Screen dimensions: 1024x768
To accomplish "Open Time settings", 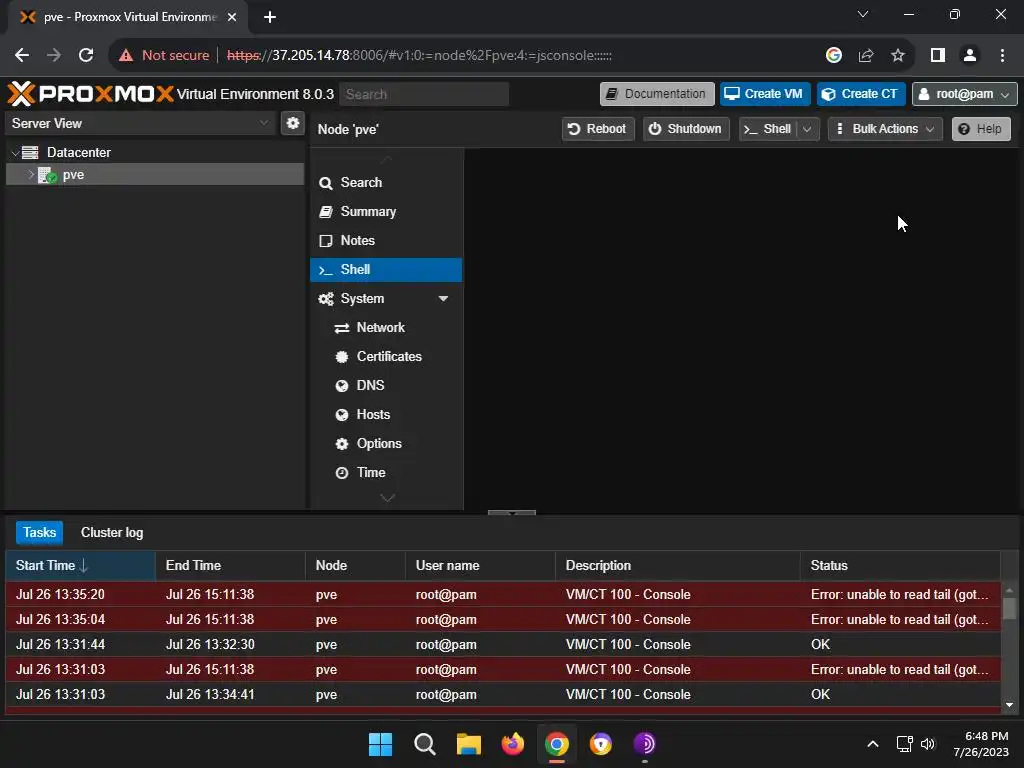I will pyautogui.click(x=387, y=472).
